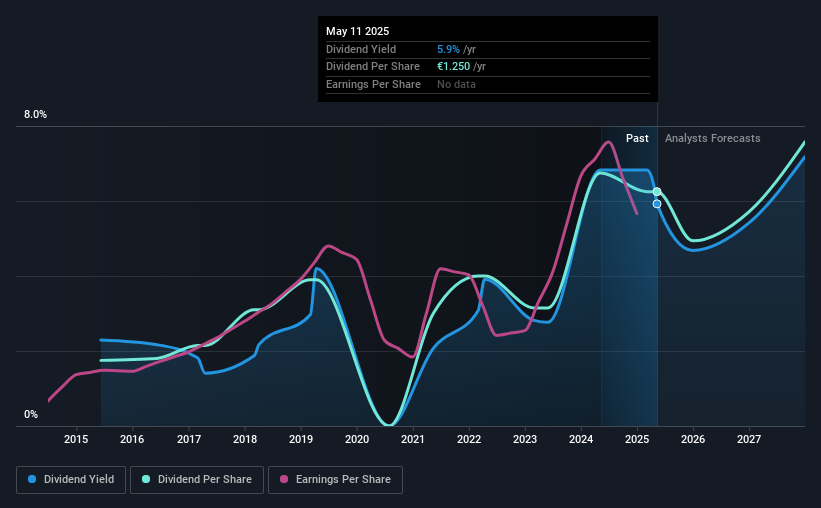Select the 2015 x-axis label
The width and height of the screenshot is (821, 508).
pyautogui.click(x=76, y=439)
